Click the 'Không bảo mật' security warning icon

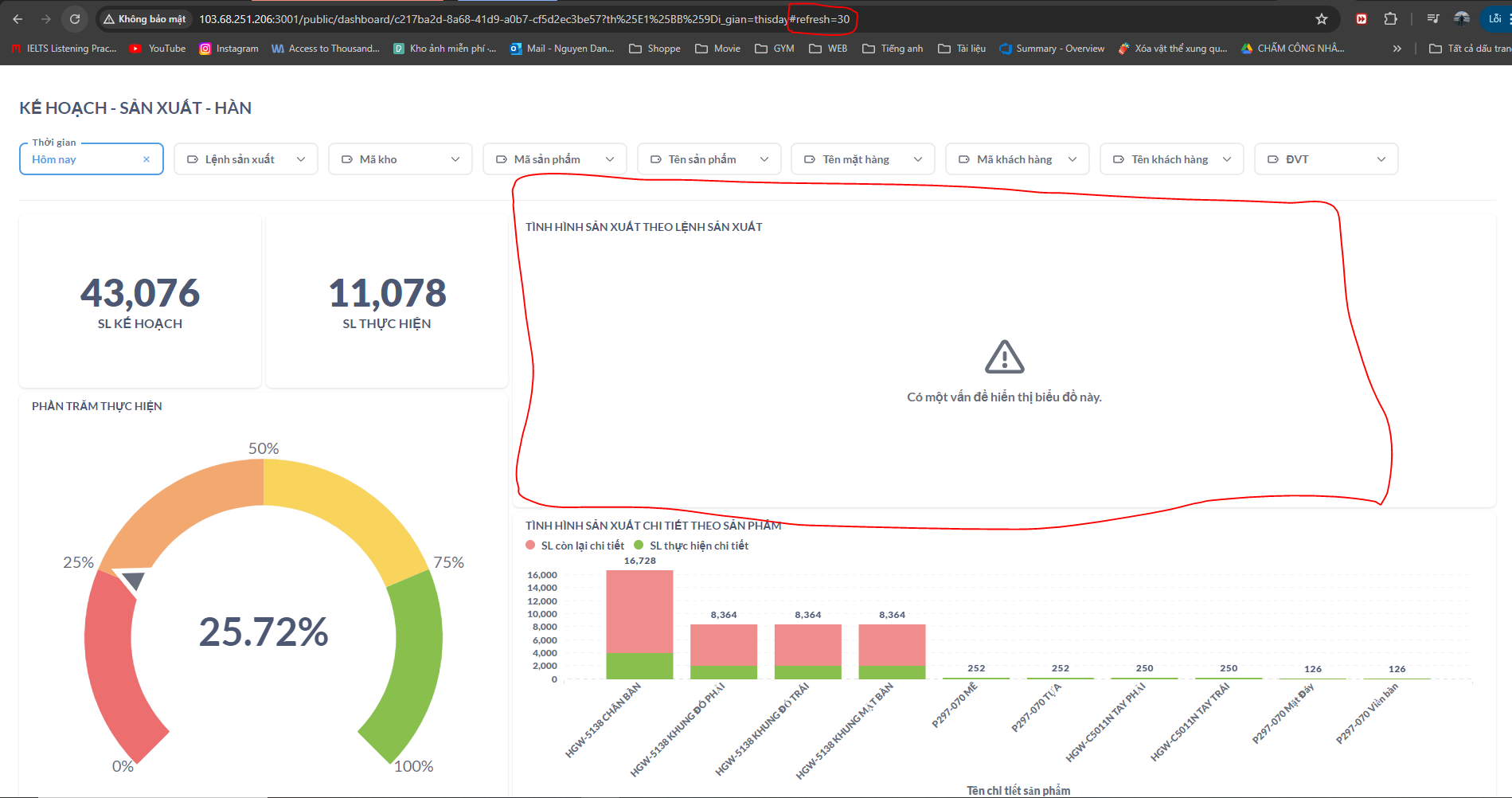point(109,18)
